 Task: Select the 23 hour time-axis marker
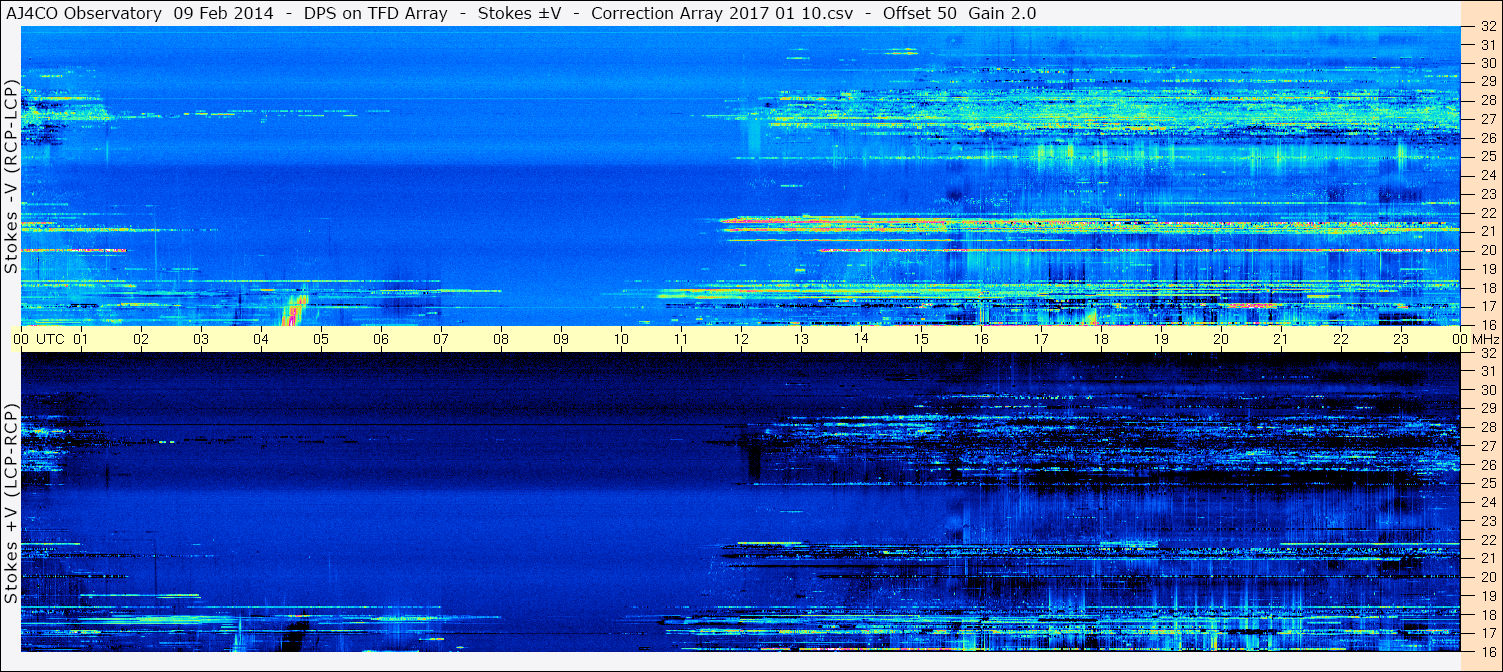click(1401, 339)
